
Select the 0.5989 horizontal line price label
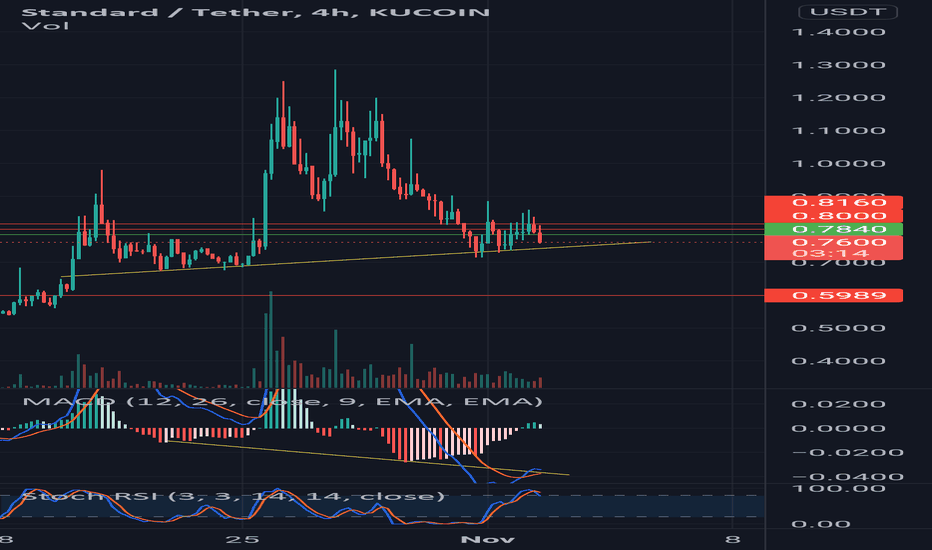(x=833, y=296)
